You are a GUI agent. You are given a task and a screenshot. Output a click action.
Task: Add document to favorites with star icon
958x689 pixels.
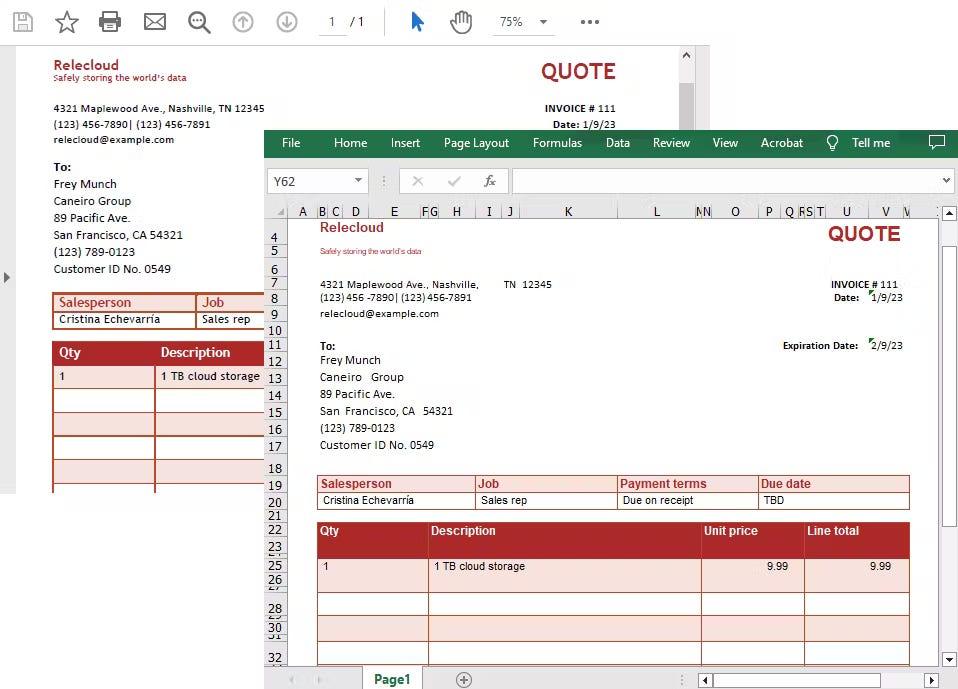[66, 21]
